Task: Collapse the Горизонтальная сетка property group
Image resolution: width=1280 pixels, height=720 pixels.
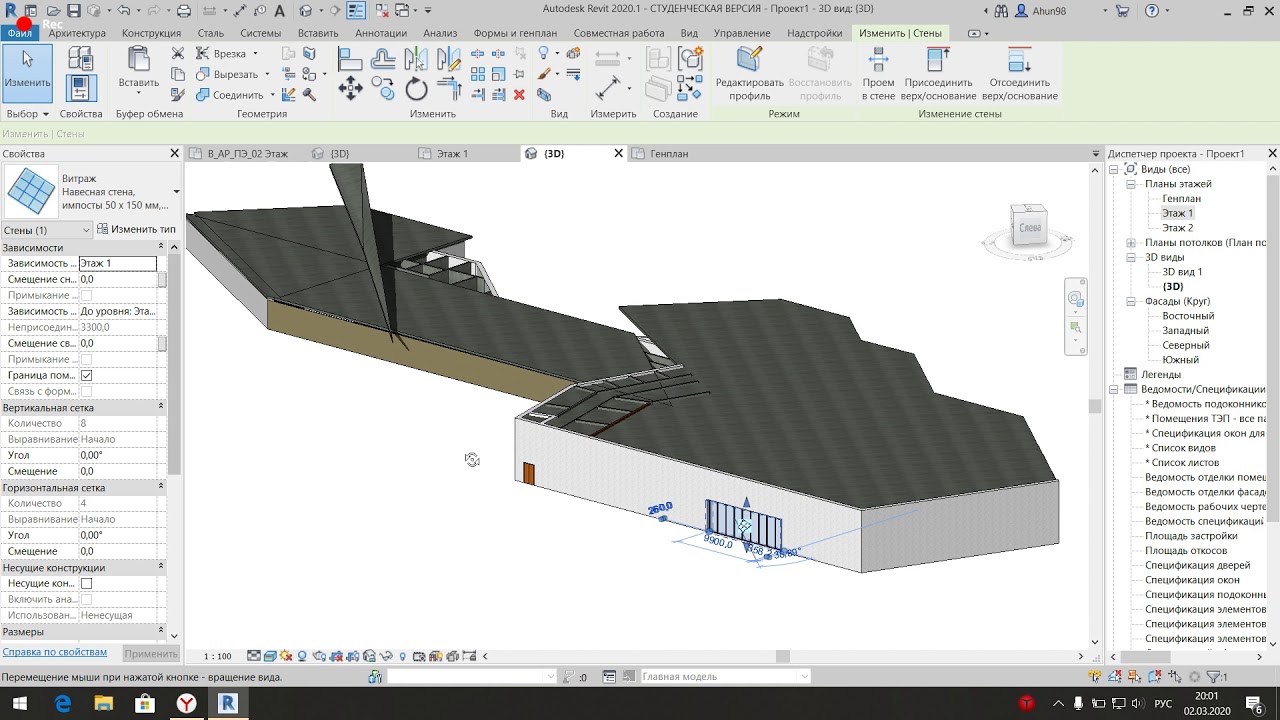Action: [161, 487]
